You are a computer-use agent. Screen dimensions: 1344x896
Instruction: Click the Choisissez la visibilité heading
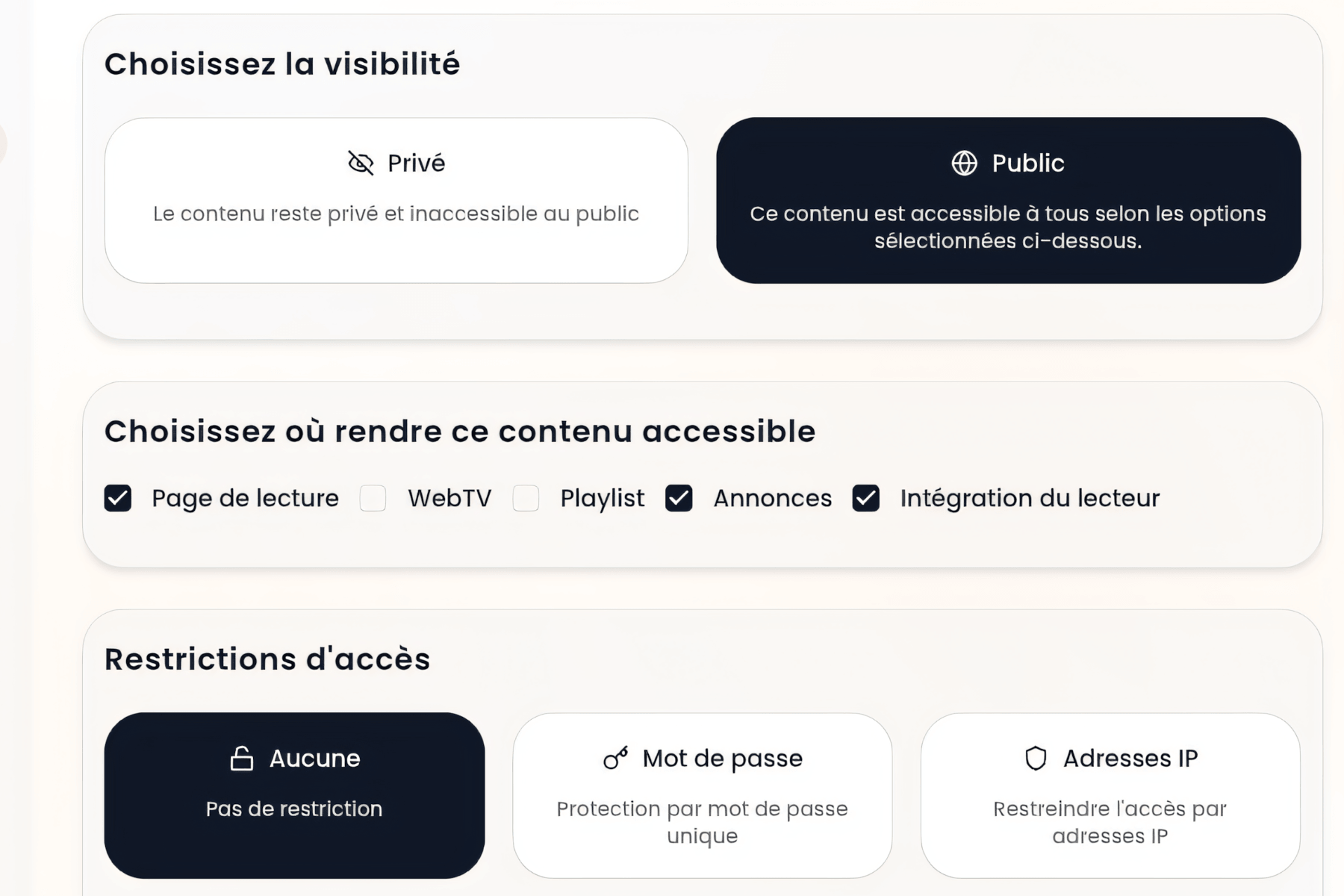click(284, 63)
